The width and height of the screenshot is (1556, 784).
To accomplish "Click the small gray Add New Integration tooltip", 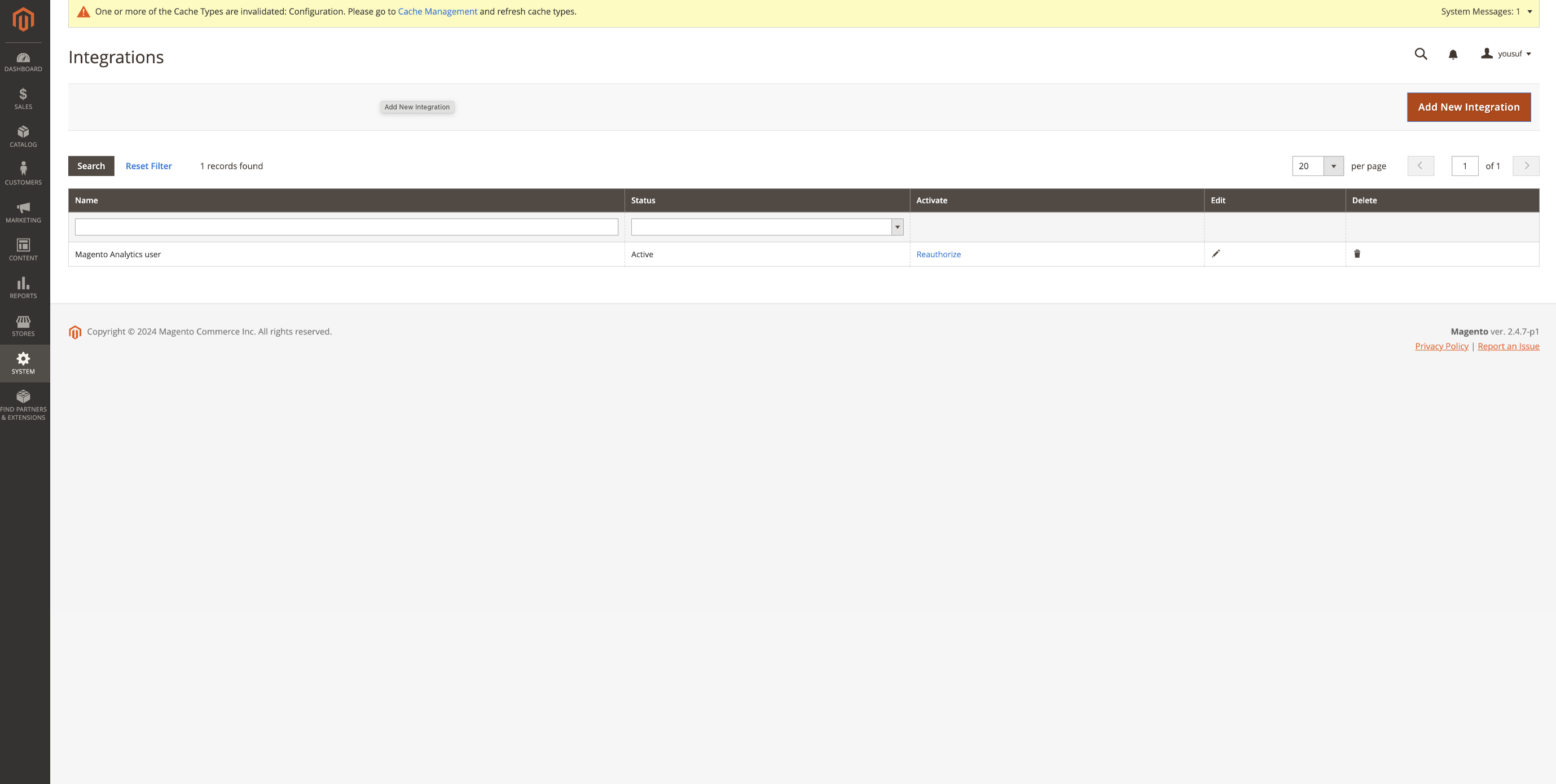I will 417,107.
